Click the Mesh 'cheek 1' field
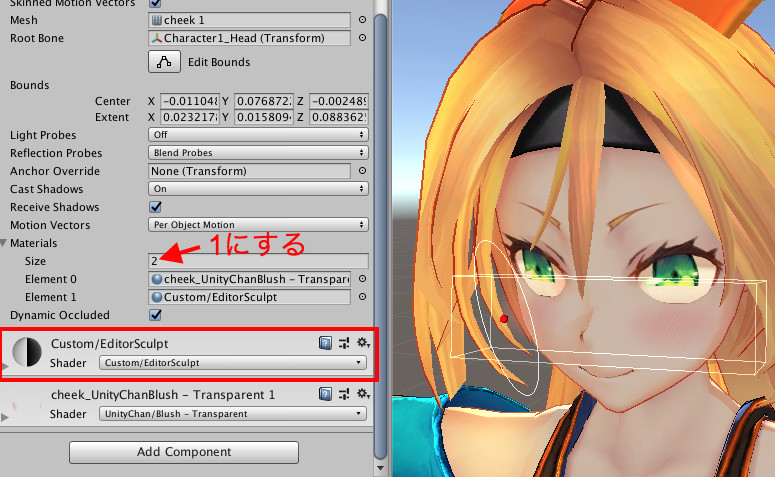This screenshot has width=775, height=477. pyautogui.click(x=249, y=20)
